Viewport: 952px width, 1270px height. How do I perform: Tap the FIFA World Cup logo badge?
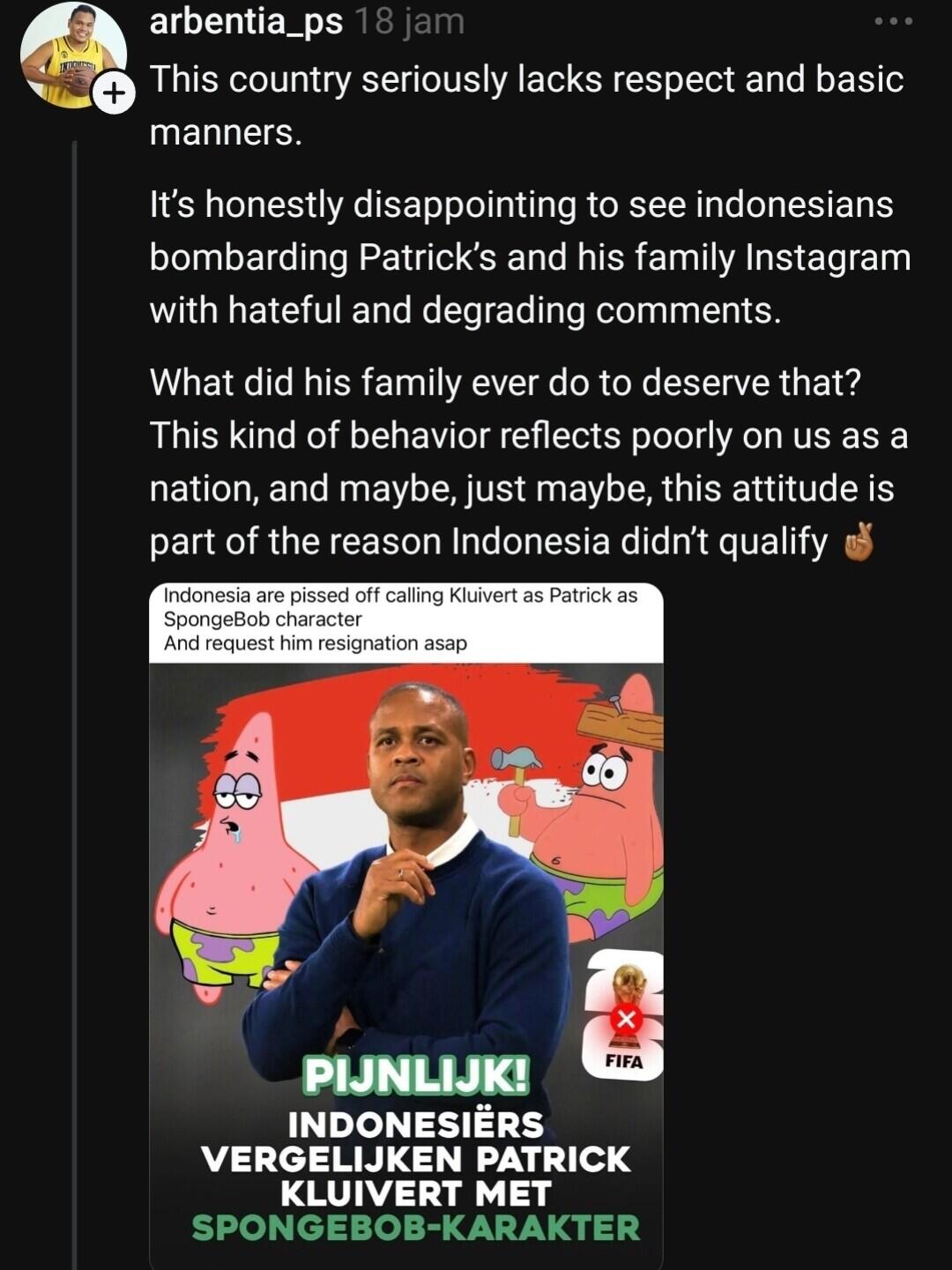[624, 1014]
